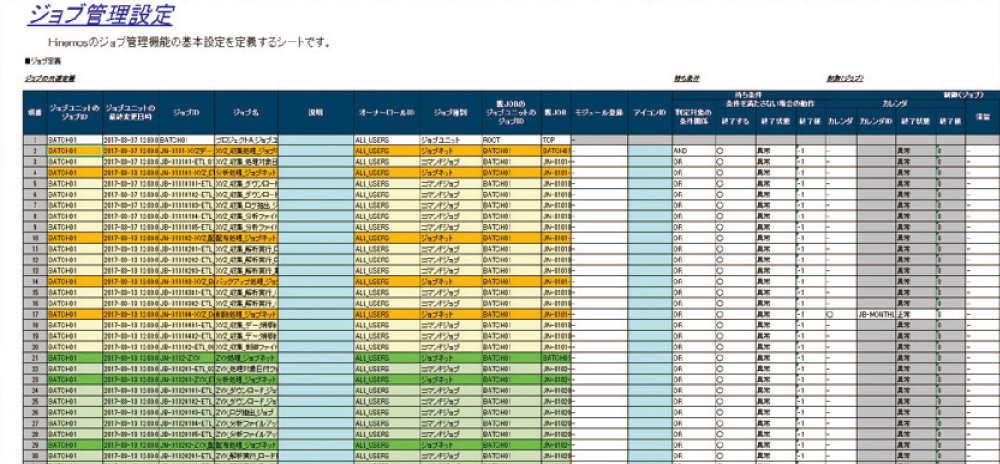Select the ジョブ名 column header
Viewport: 1000px width, 464px height.
click(246, 112)
